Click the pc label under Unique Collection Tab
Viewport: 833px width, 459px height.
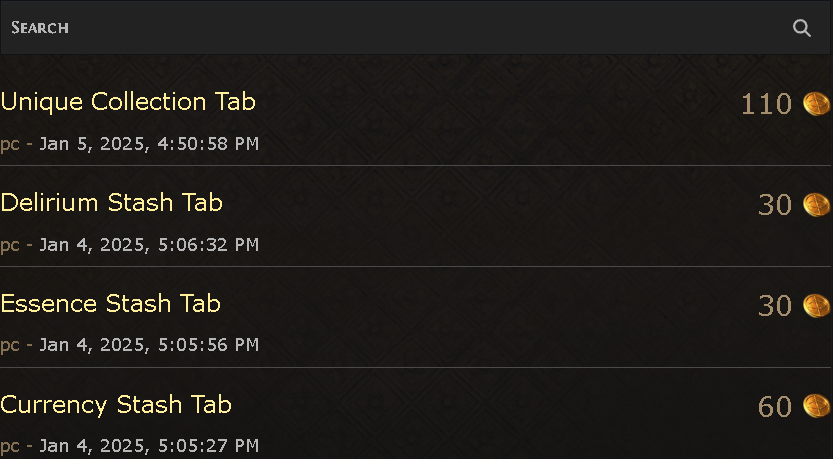tap(10, 144)
